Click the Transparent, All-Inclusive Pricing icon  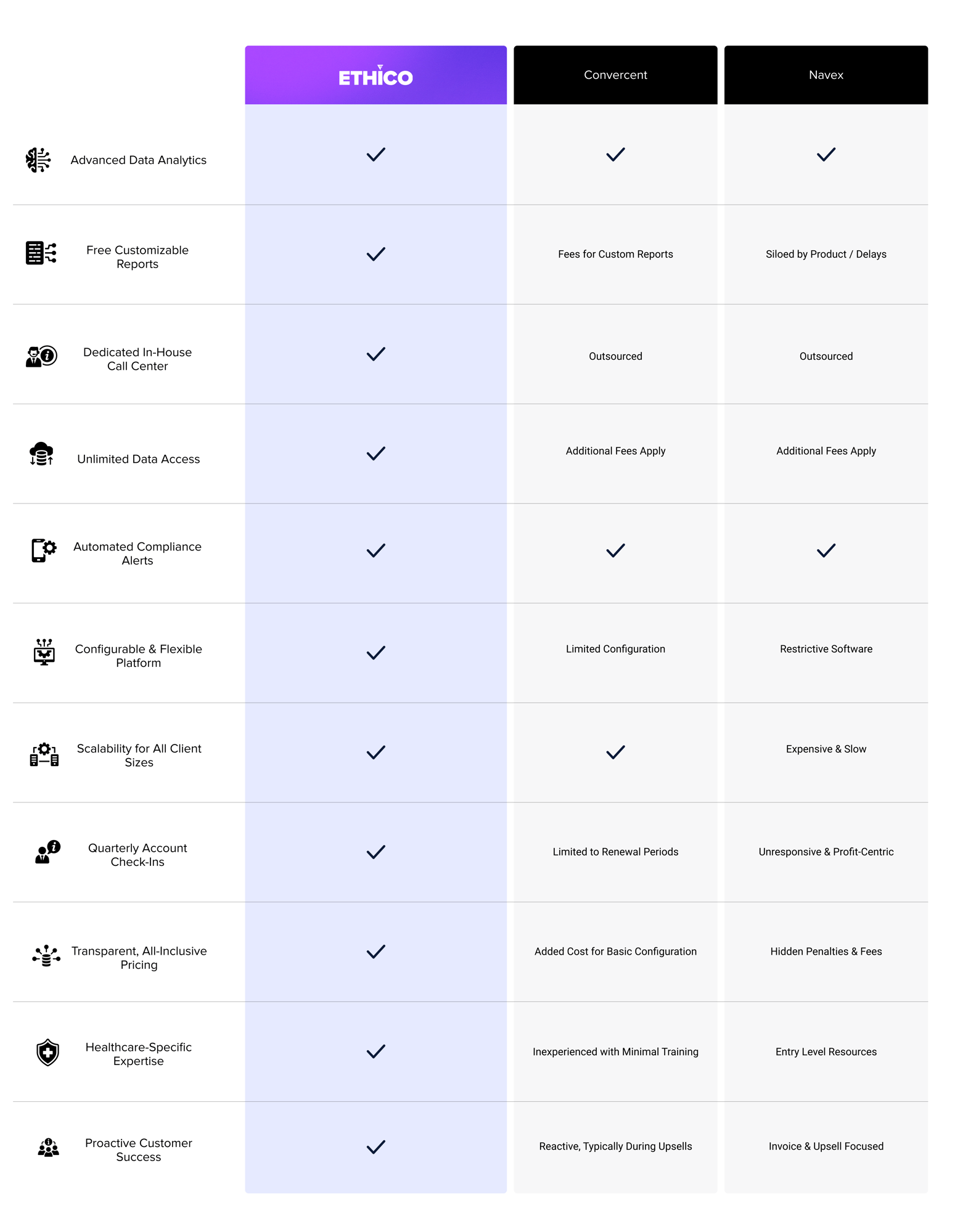point(46,956)
